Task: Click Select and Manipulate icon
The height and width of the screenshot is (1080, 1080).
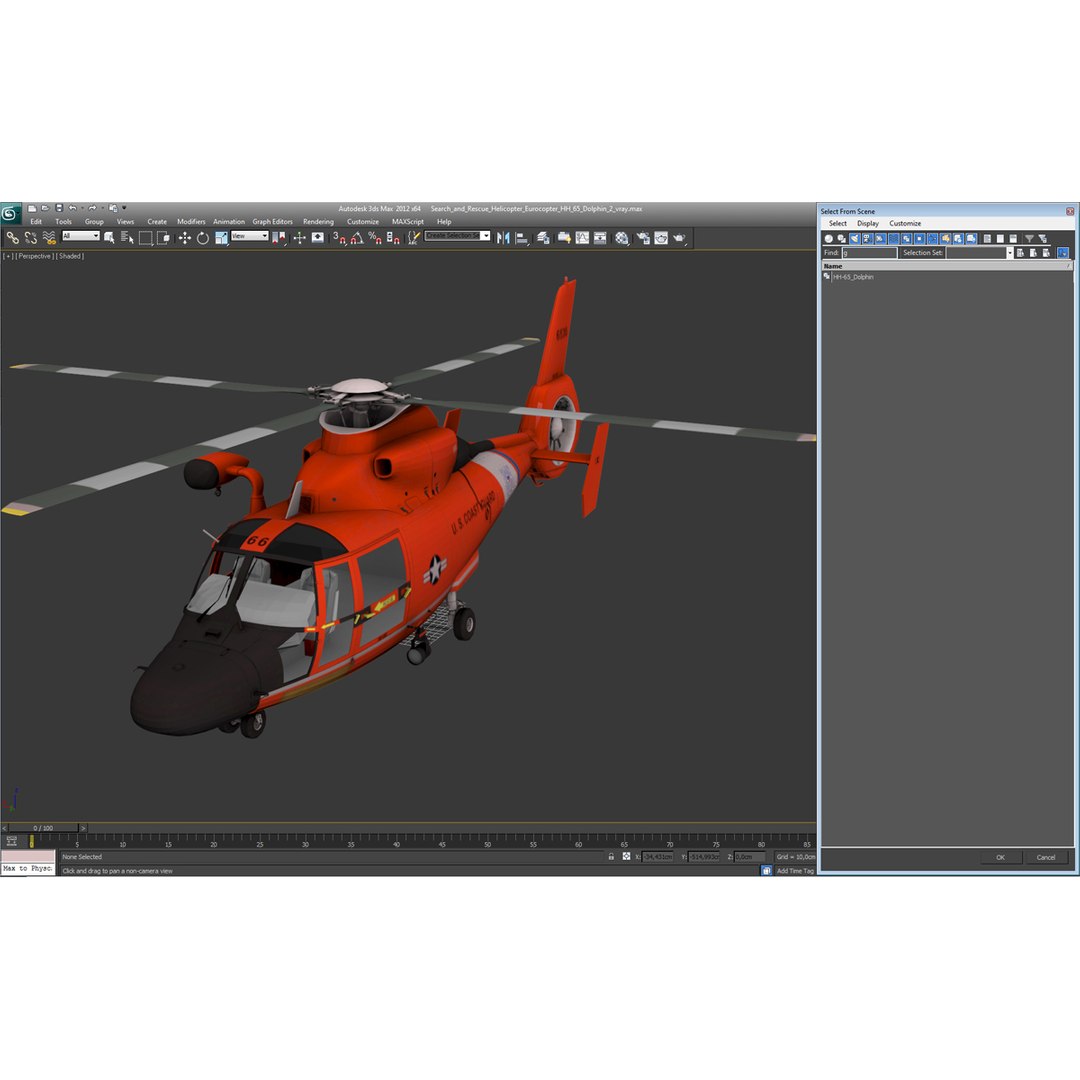Action: [x=300, y=238]
